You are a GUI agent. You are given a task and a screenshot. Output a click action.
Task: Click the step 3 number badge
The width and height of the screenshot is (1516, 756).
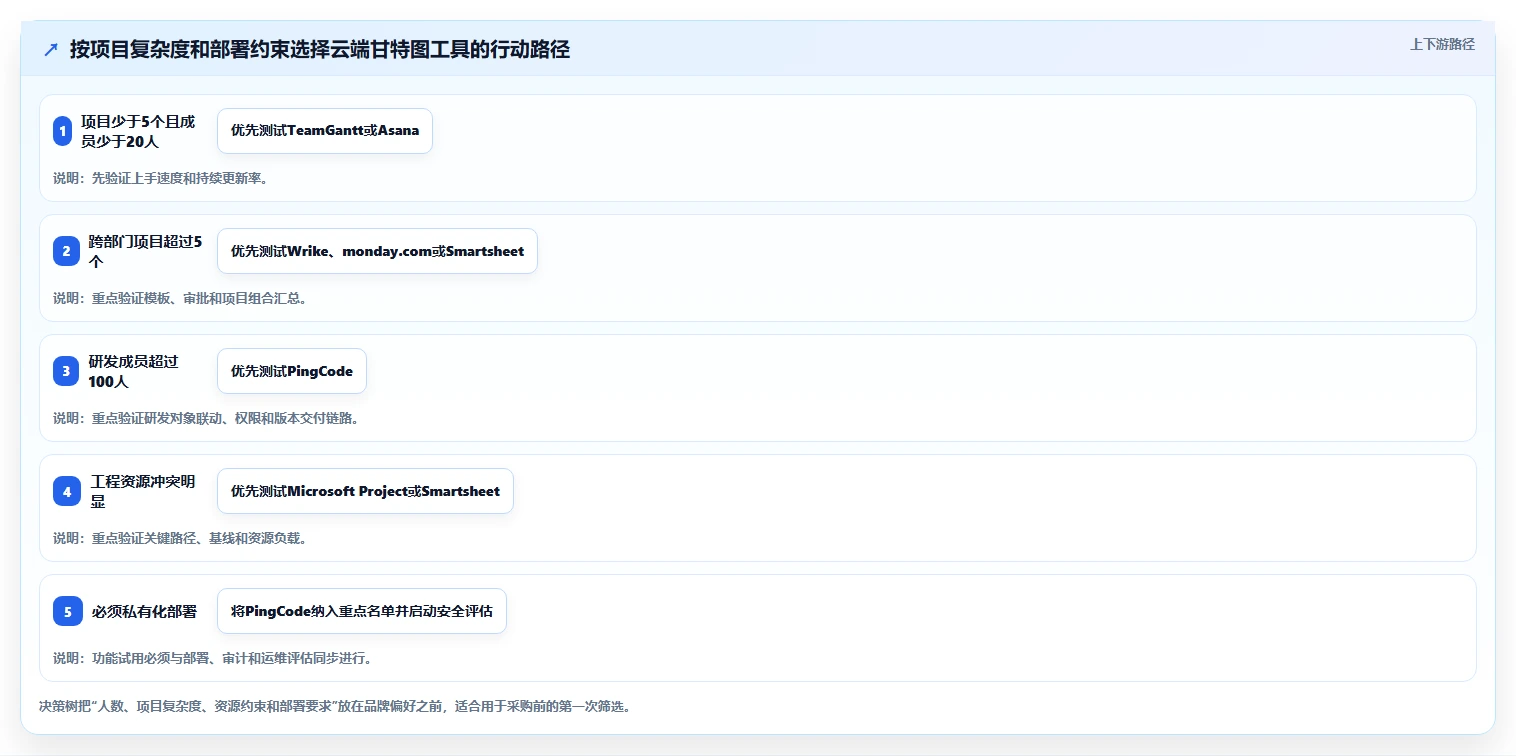point(66,371)
